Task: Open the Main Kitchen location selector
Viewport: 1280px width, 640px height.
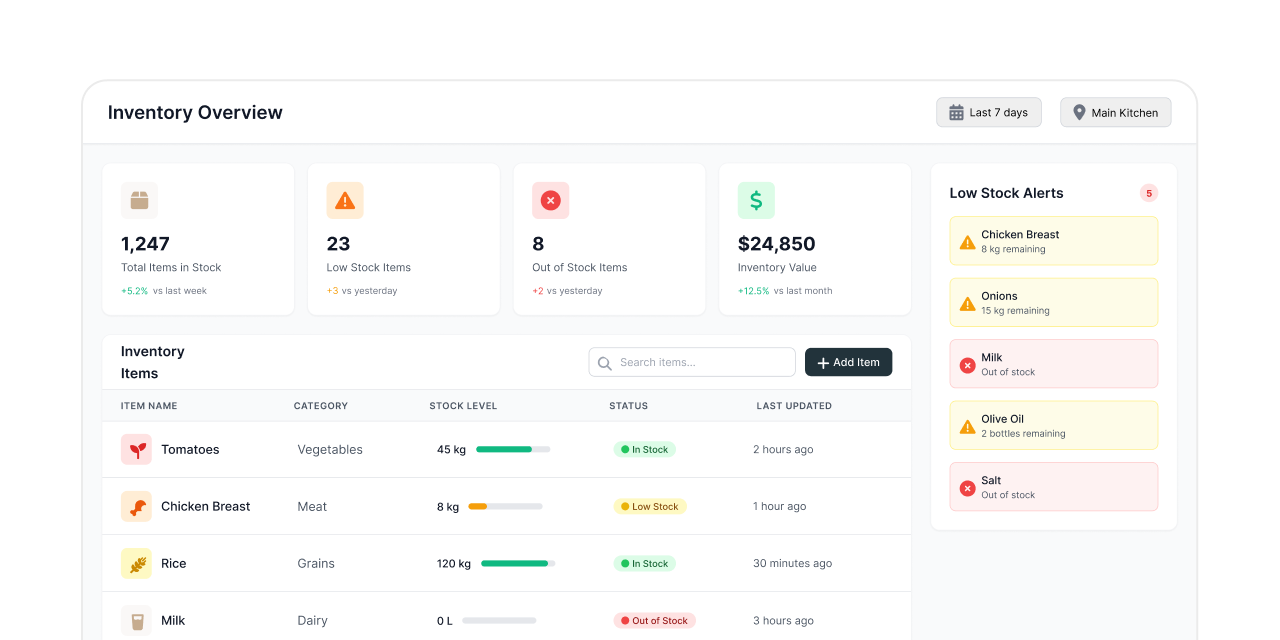Action: [1115, 112]
